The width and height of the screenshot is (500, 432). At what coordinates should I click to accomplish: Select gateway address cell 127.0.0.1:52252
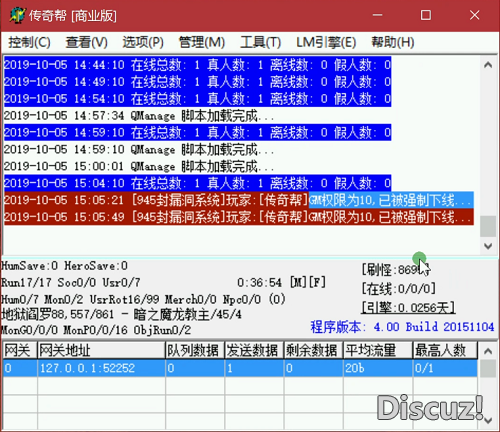101,368
